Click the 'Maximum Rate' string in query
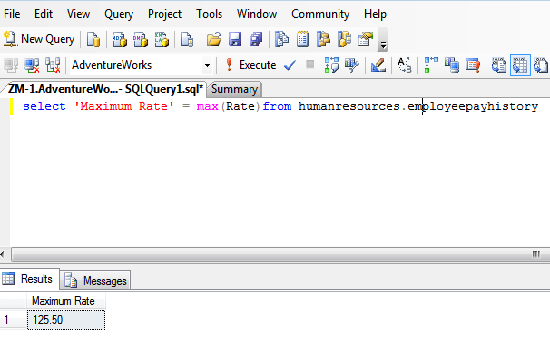550x361 pixels. 124,106
